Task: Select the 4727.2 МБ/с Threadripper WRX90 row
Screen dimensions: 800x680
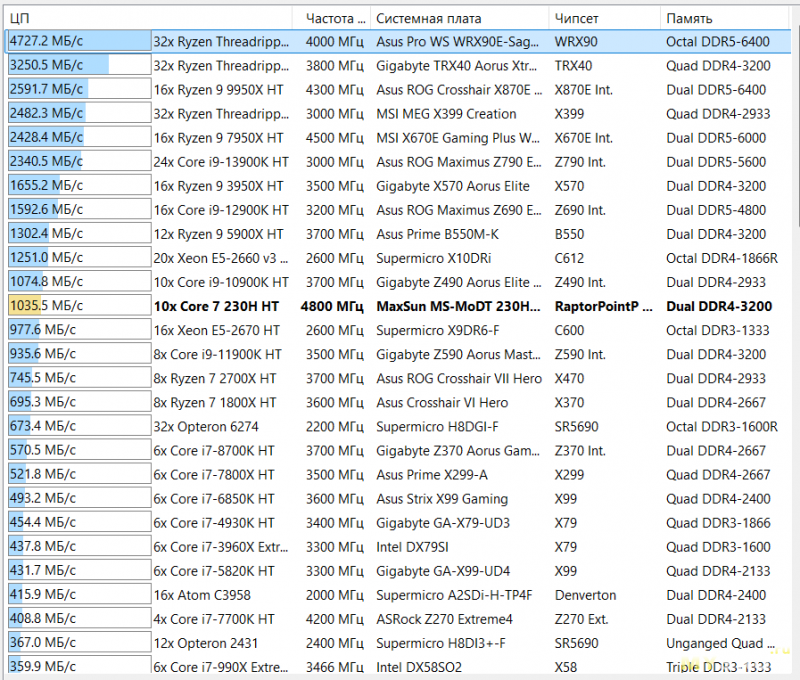Action: [398, 41]
